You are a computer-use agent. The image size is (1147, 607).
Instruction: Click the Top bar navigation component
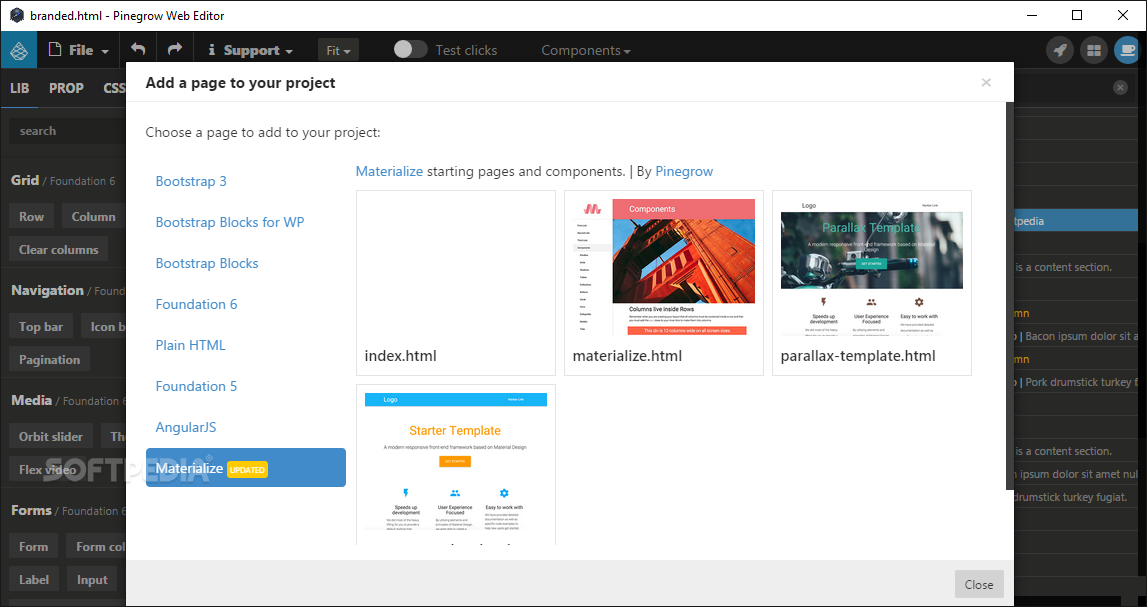coord(41,327)
